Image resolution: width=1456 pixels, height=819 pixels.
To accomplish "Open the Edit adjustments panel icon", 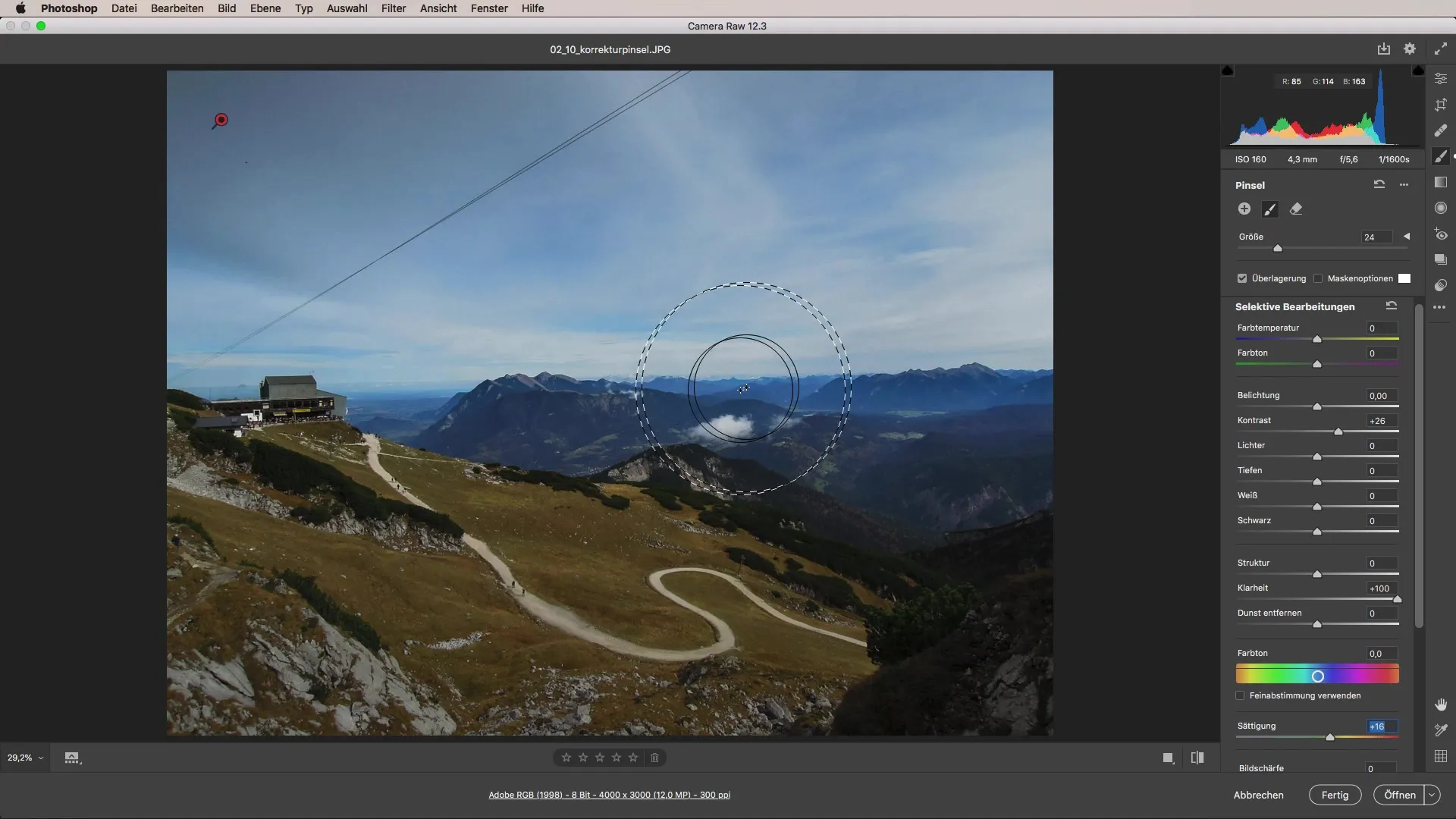I will pos(1441,79).
